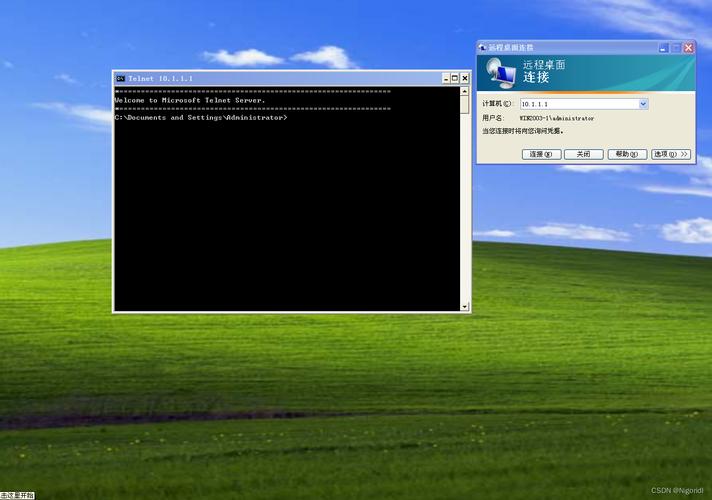Click the 远程桌面 连接 banner heading
The height and width of the screenshot is (500, 712).
(544, 71)
